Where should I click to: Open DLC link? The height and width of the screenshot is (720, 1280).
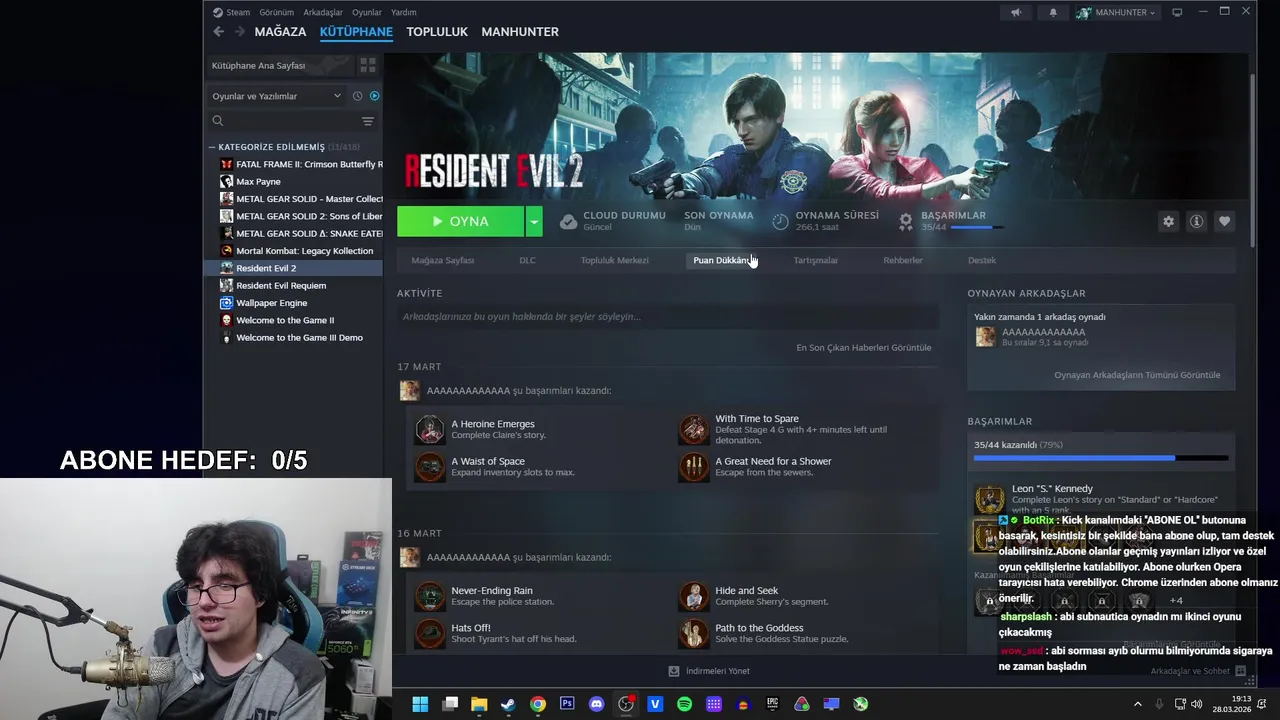click(x=527, y=260)
